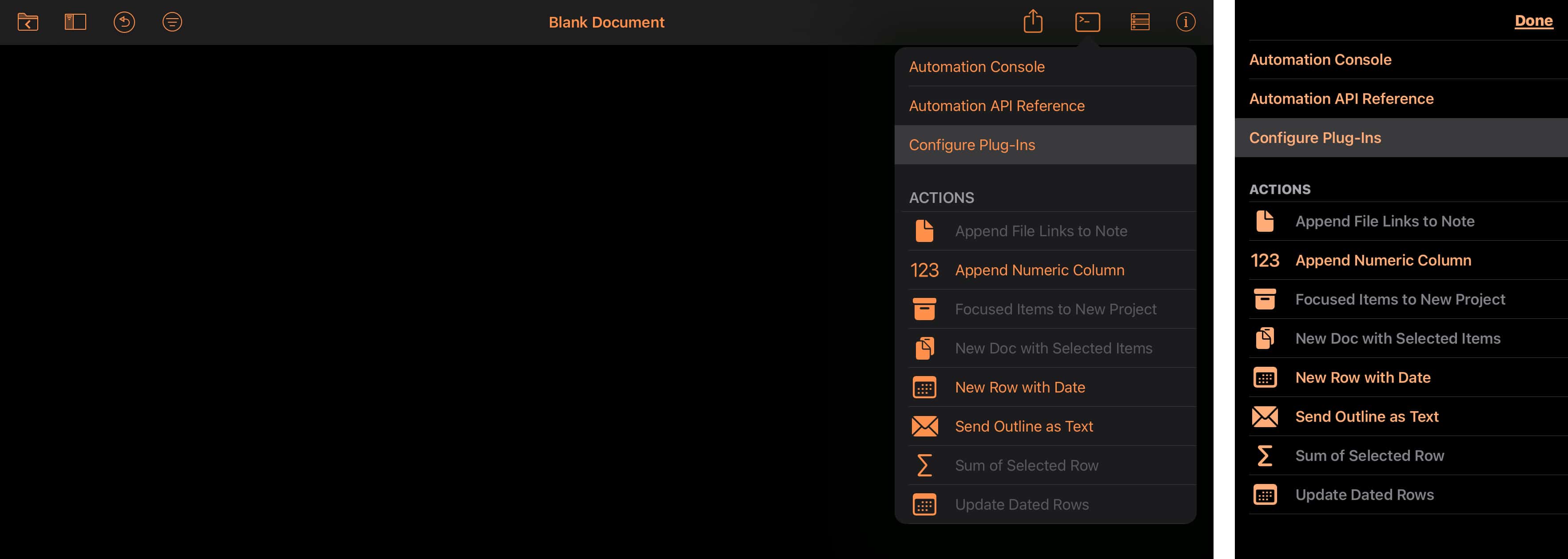This screenshot has height=559, width=1568.
Task: Open the share/export panel icon
Action: tap(1034, 20)
